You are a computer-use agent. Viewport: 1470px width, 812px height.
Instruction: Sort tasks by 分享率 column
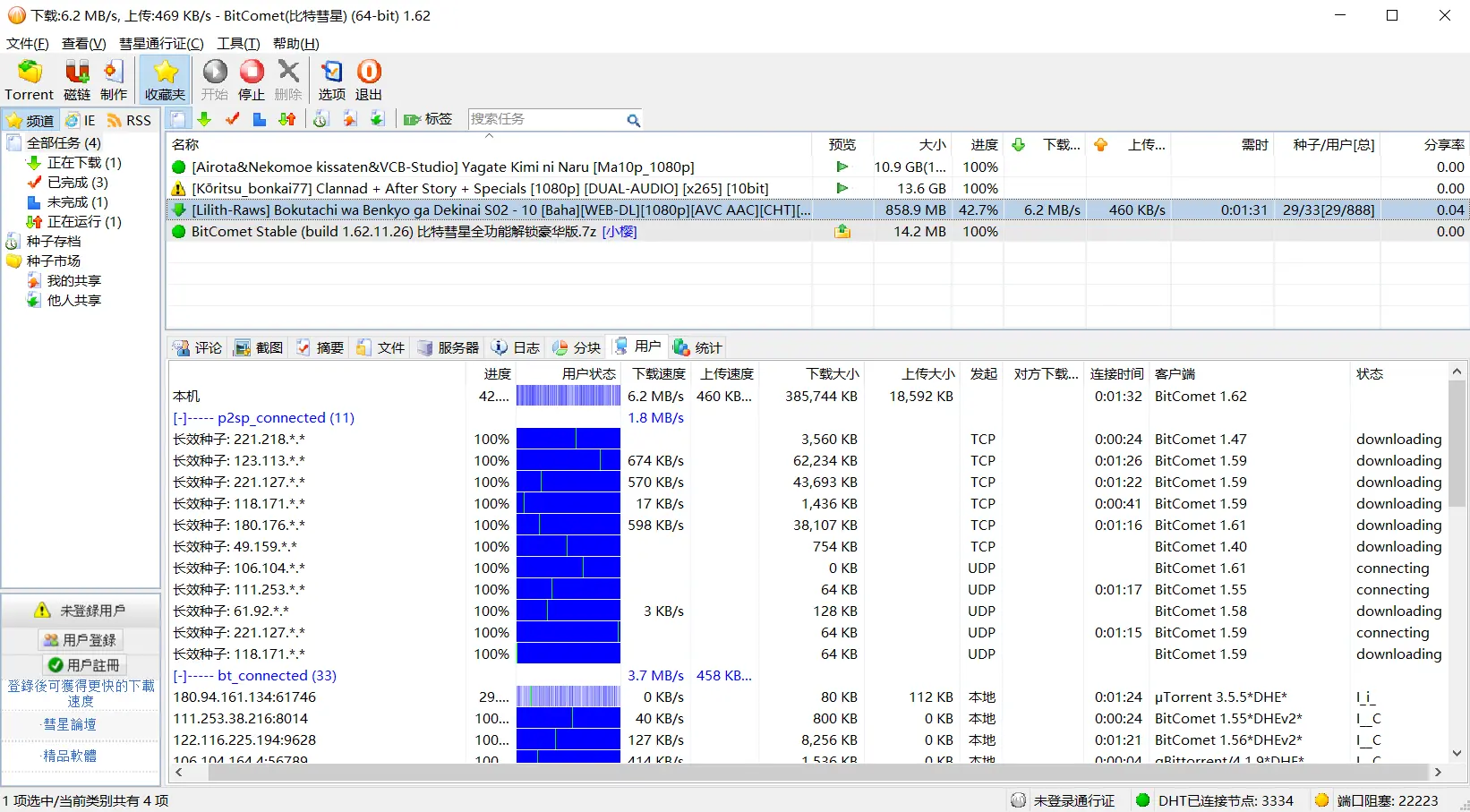coord(1425,144)
